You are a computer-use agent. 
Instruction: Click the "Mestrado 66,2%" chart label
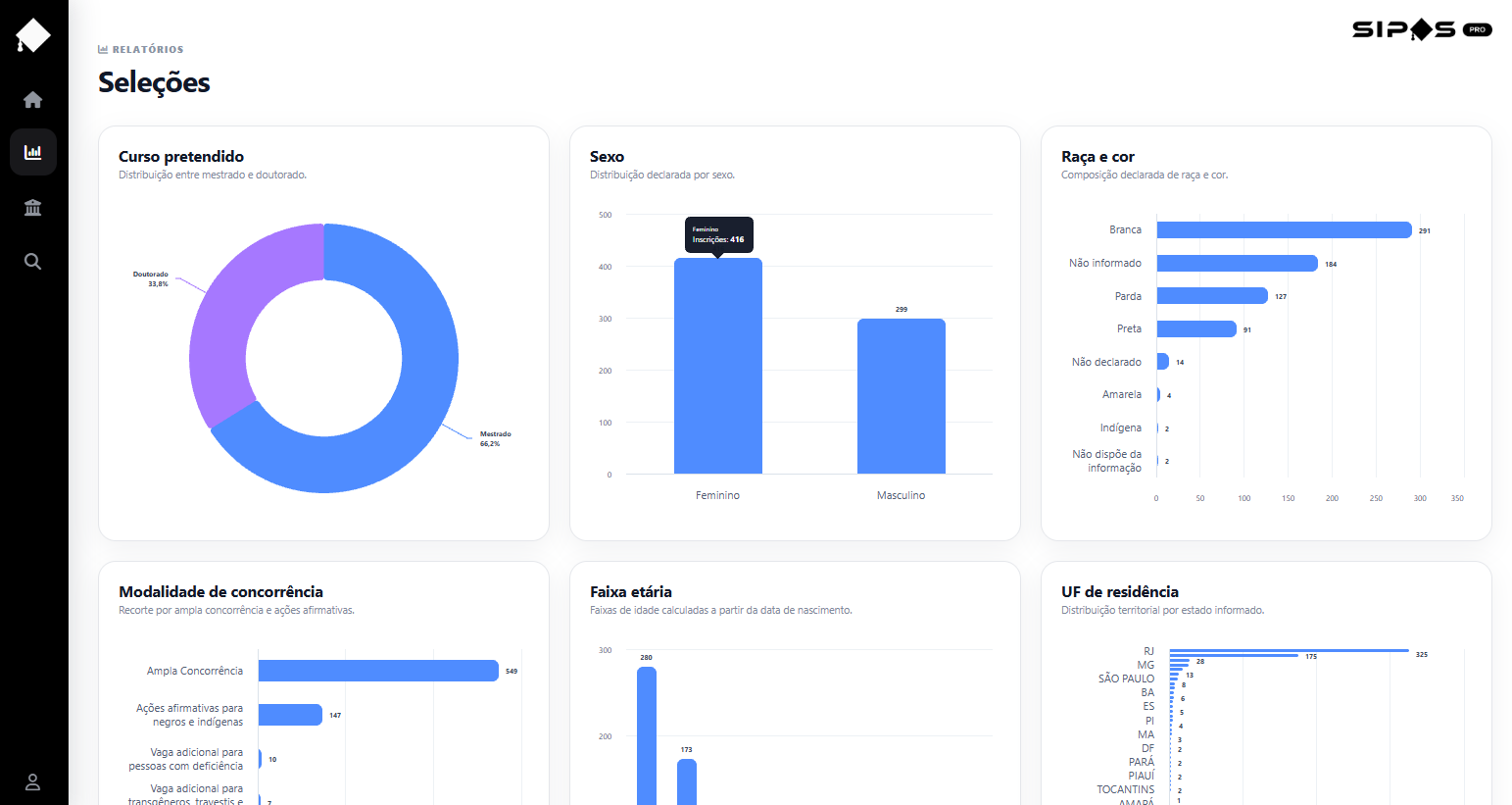point(496,439)
